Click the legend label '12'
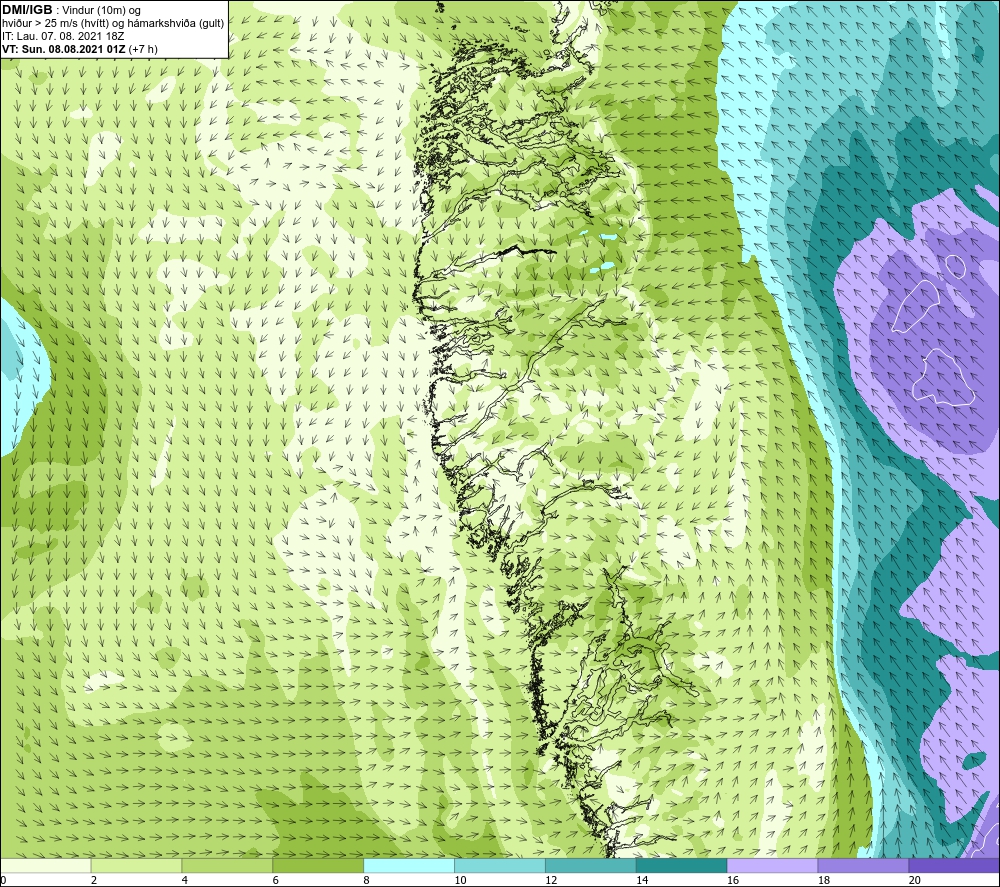The height and width of the screenshot is (887, 1000). pyautogui.click(x=551, y=880)
